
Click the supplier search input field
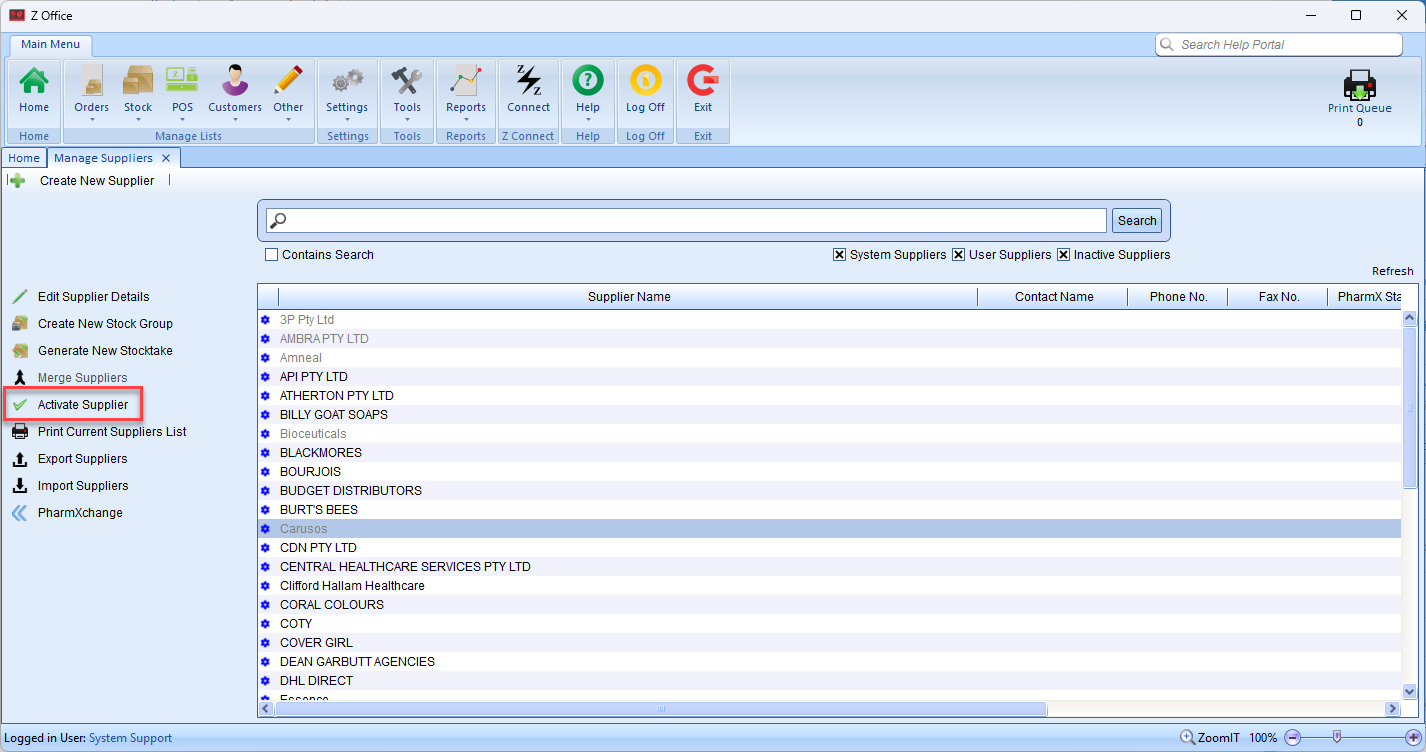688,221
